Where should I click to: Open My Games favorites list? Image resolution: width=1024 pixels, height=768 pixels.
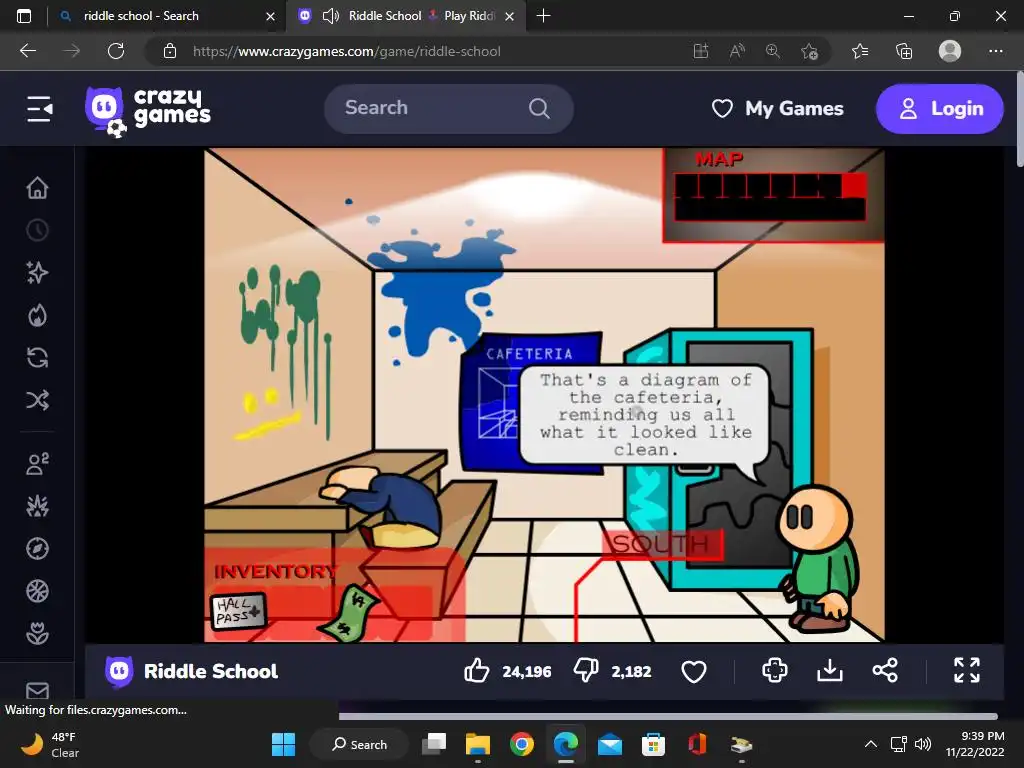[777, 108]
